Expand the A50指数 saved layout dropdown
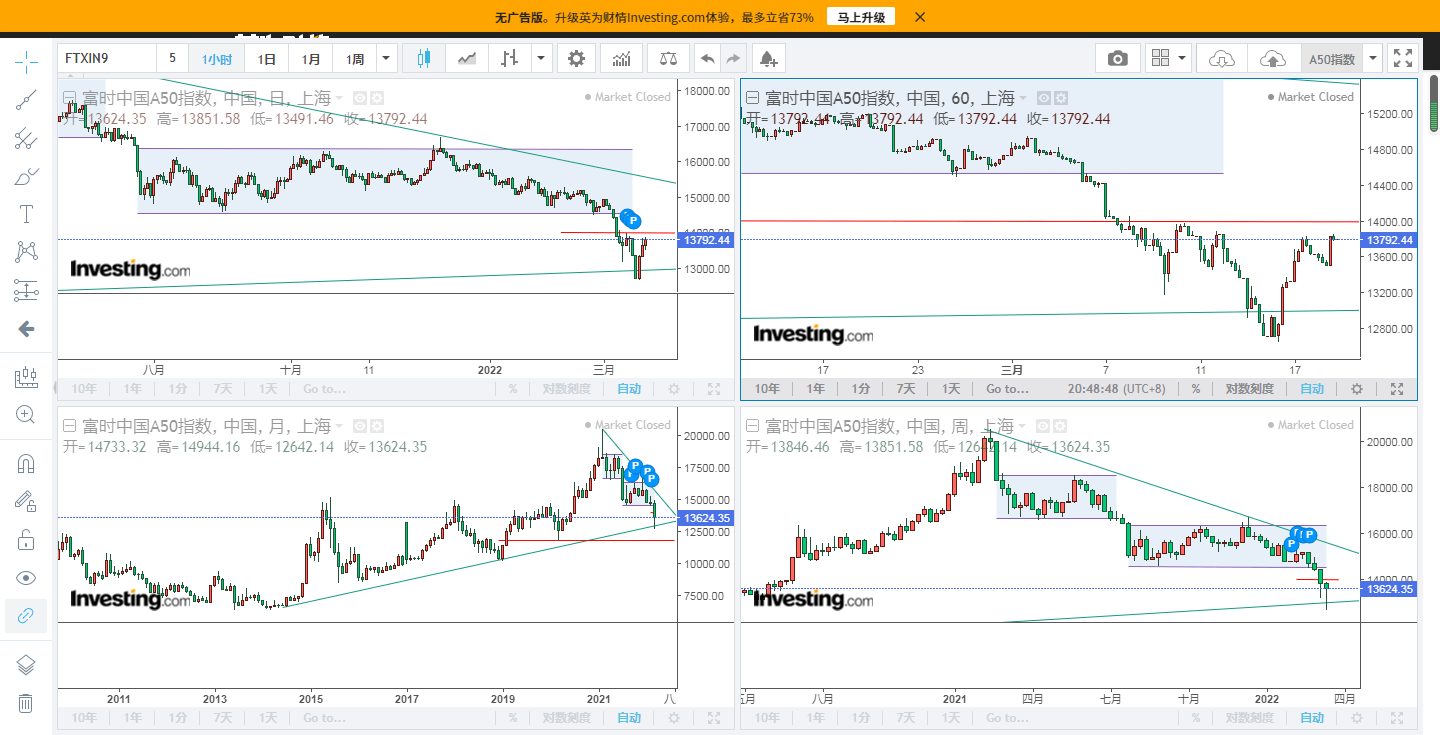The height and width of the screenshot is (735, 1440). click(x=1373, y=59)
